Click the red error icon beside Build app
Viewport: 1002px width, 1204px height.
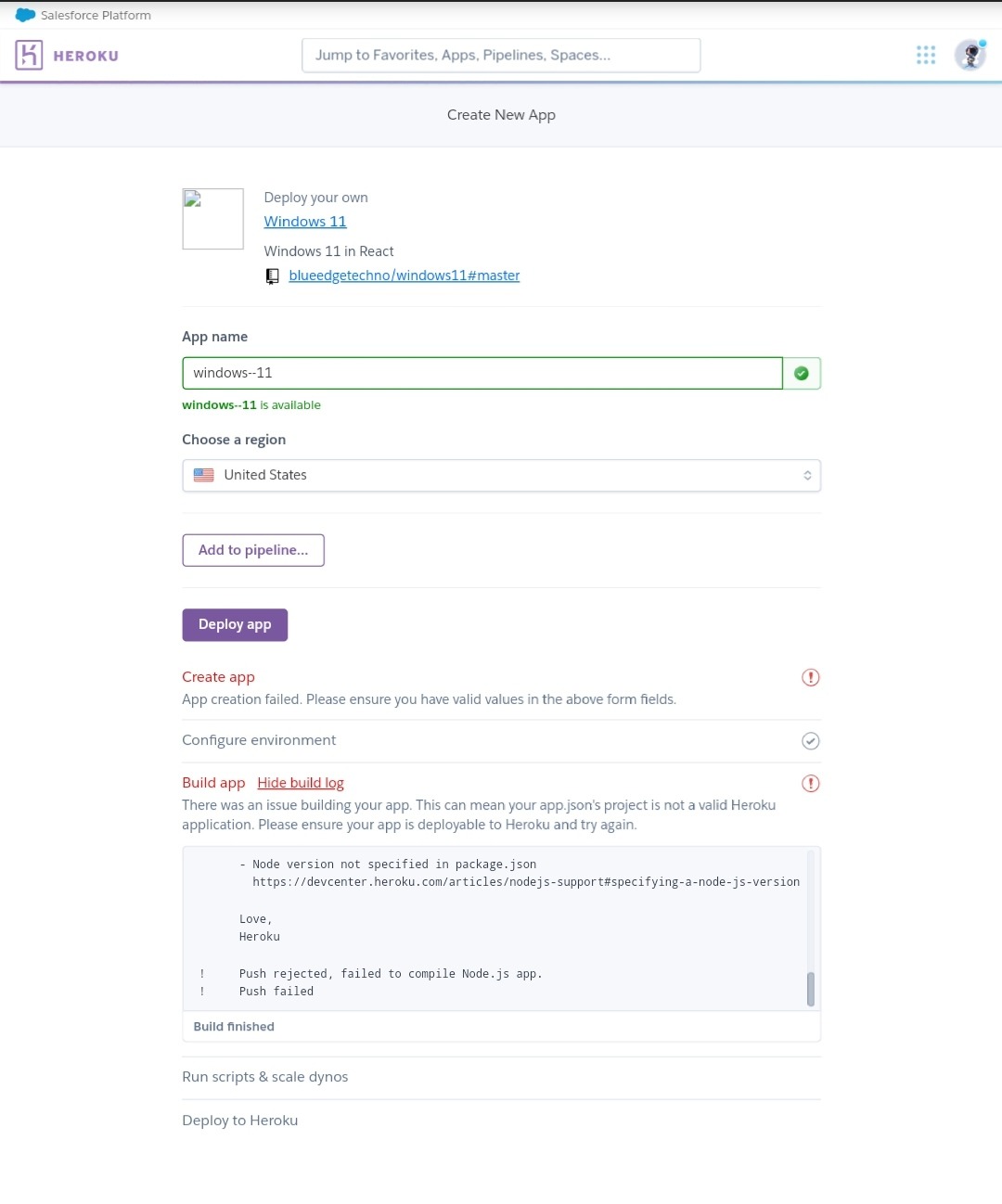pyautogui.click(x=810, y=783)
